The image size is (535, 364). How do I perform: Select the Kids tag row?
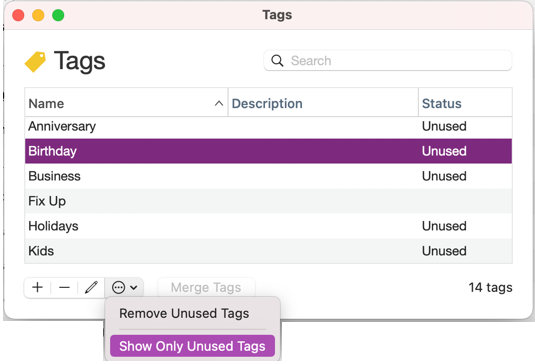click(269, 251)
